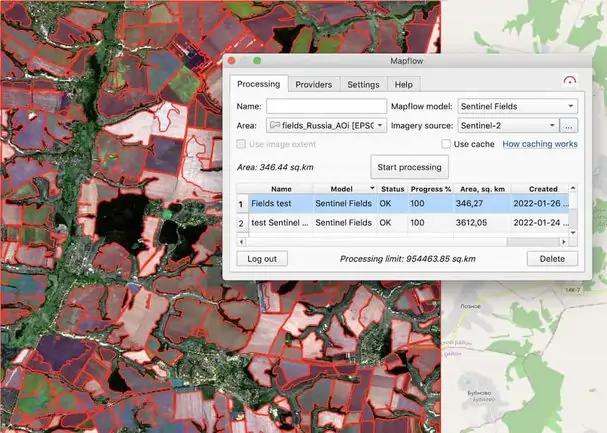This screenshot has width=607, height=433.
Task: Click the Mapflow logo icon in dialog corner
Action: pos(569,80)
